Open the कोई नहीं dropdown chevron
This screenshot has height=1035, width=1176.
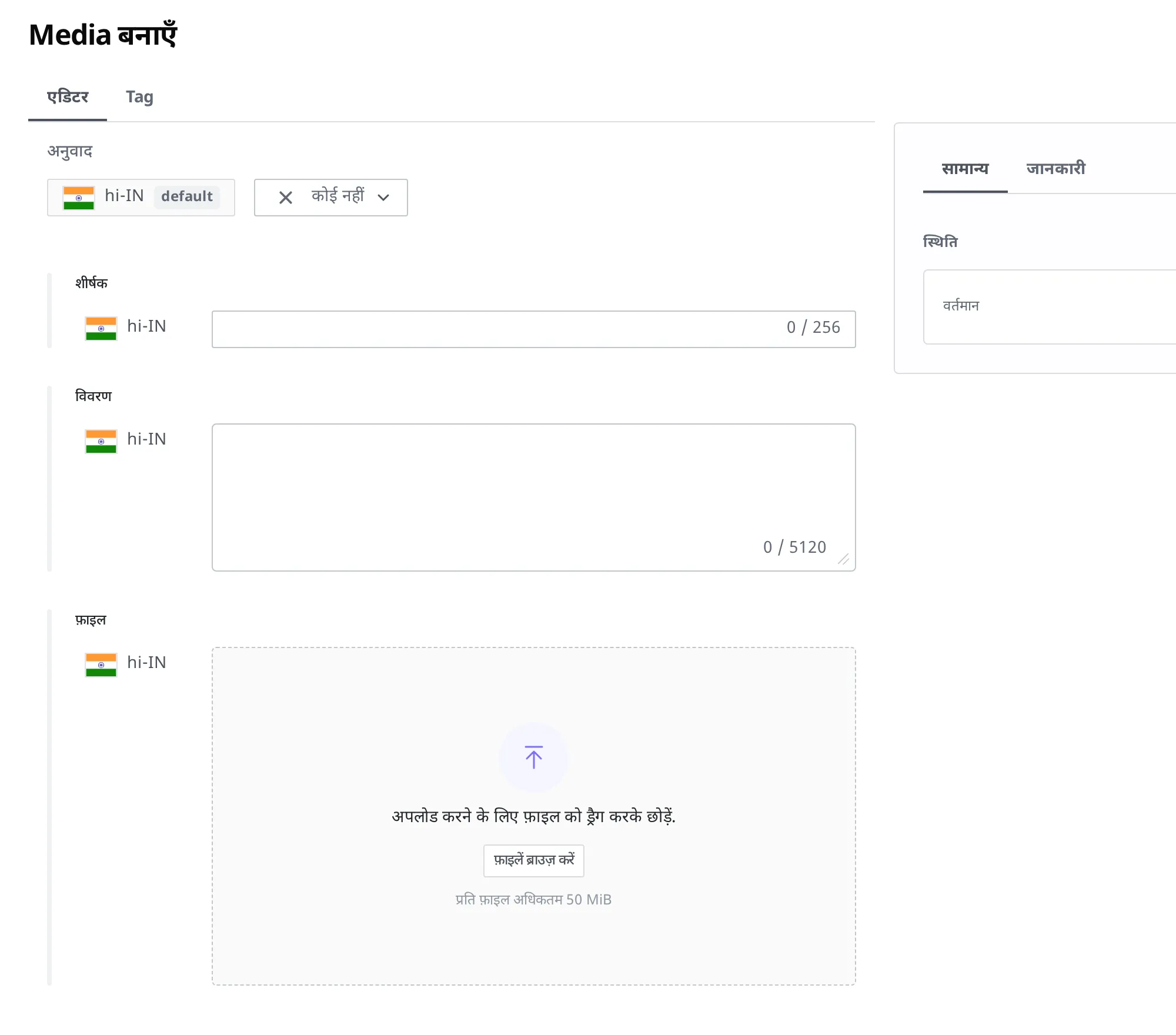383,198
